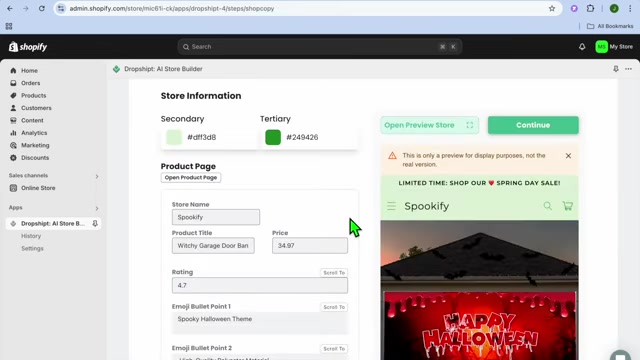Pick the Secondary color swatch #dff3d8
Viewport: 640px width, 360px height.
pyautogui.click(x=174, y=137)
